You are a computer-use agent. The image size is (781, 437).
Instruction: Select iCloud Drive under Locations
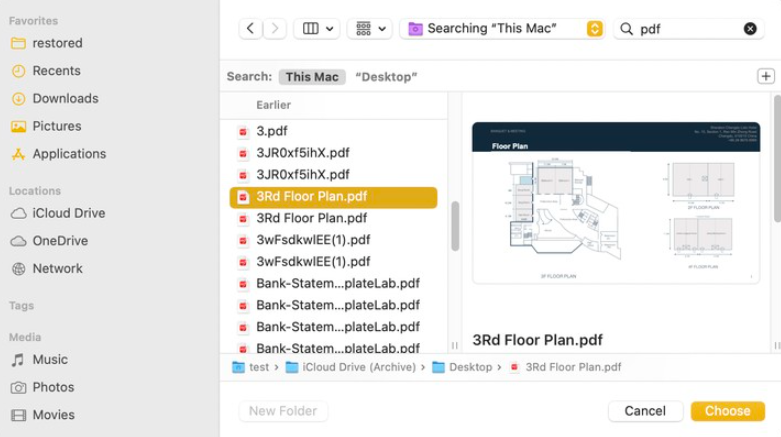point(69,213)
